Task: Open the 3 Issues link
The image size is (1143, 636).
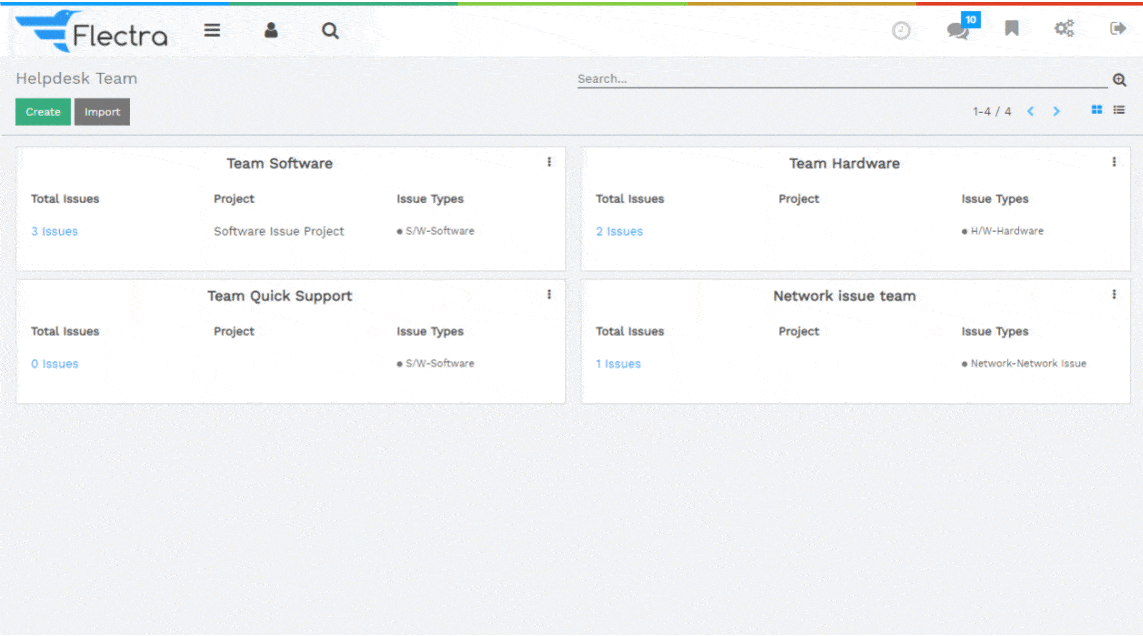Action: (x=54, y=232)
